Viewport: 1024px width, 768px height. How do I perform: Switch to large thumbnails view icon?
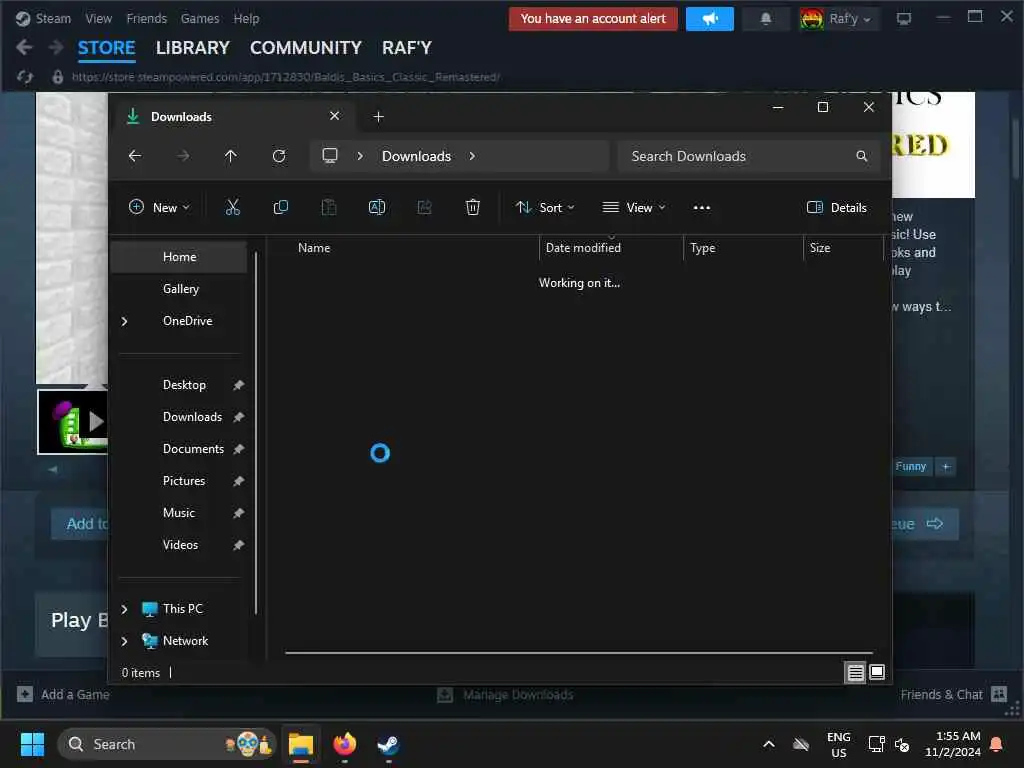(876, 672)
